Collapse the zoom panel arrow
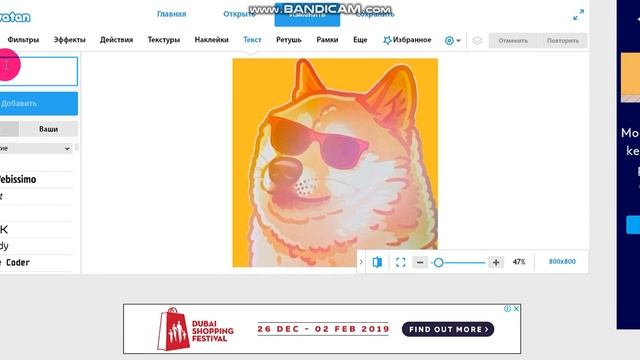This screenshot has height=360, width=640. 361,262
